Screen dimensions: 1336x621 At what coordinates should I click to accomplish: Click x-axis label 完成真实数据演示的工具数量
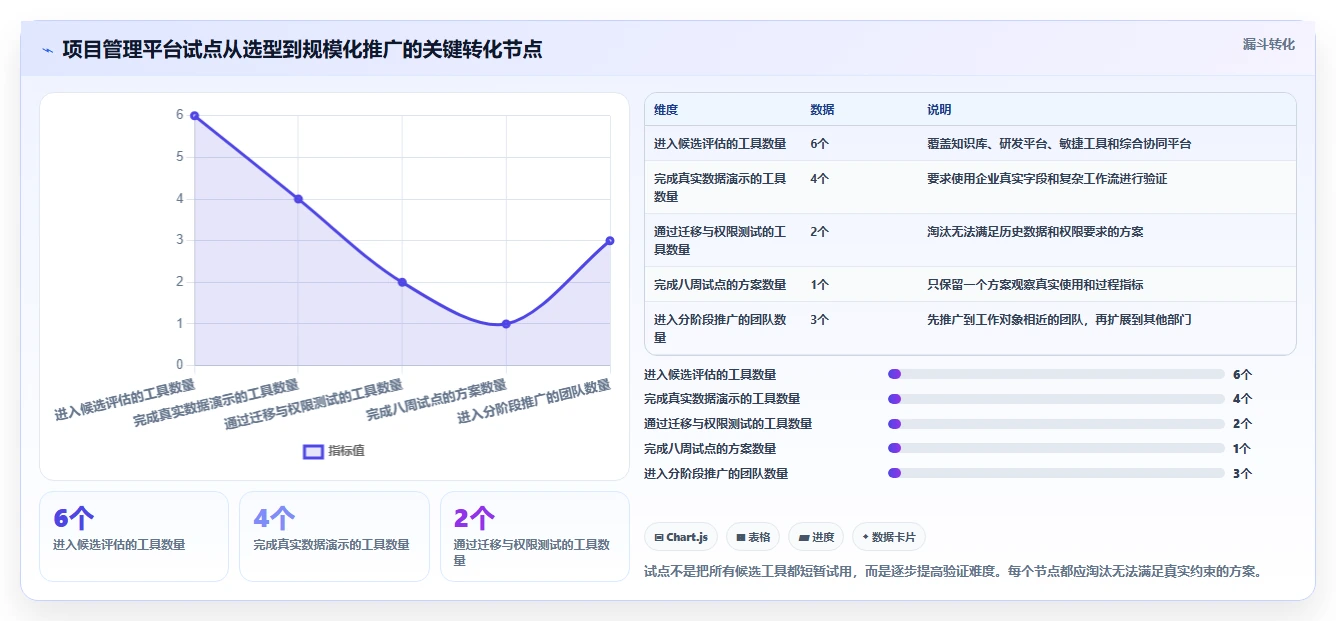pos(217,403)
